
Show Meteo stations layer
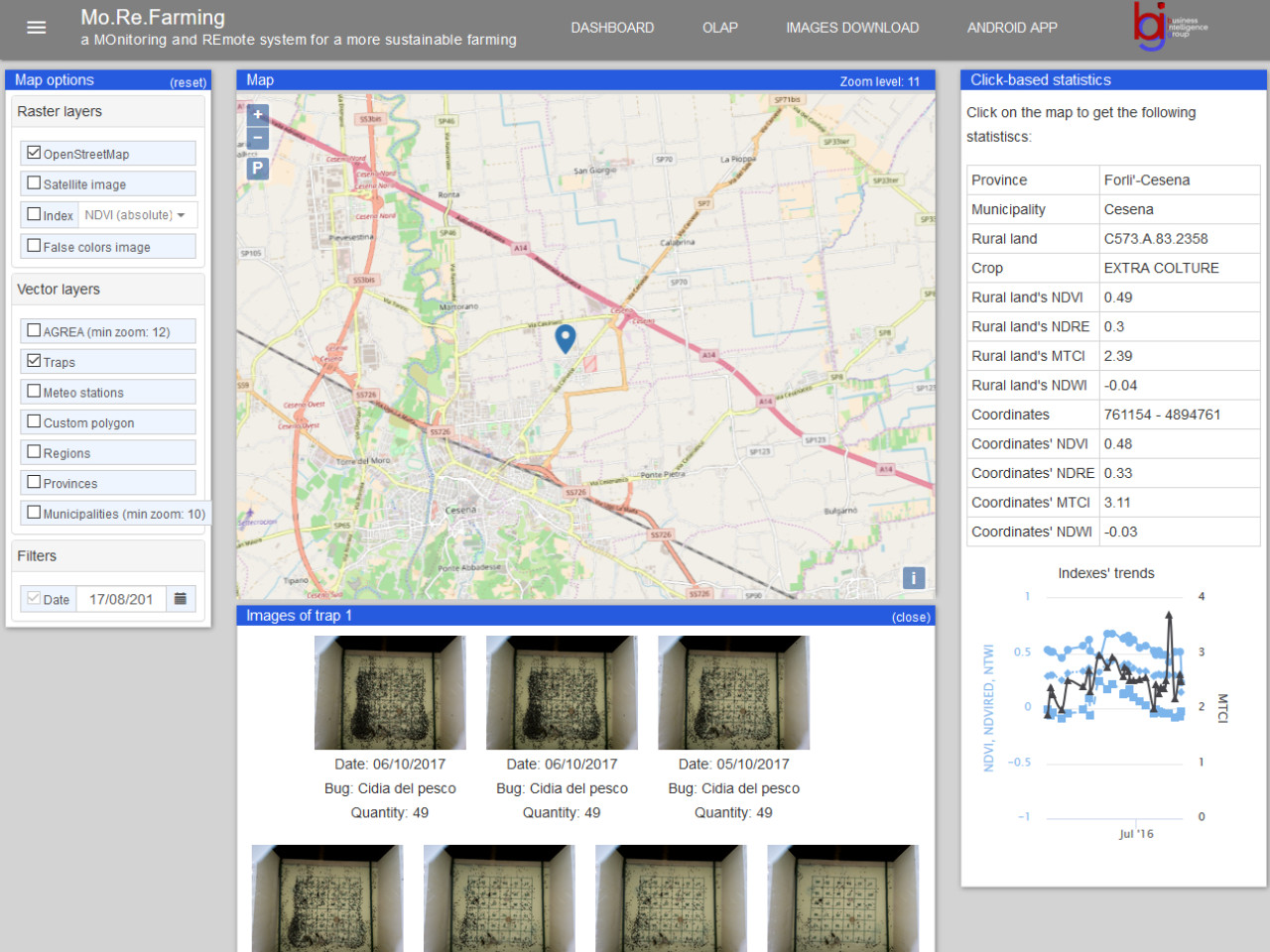click(x=34, y=392)
